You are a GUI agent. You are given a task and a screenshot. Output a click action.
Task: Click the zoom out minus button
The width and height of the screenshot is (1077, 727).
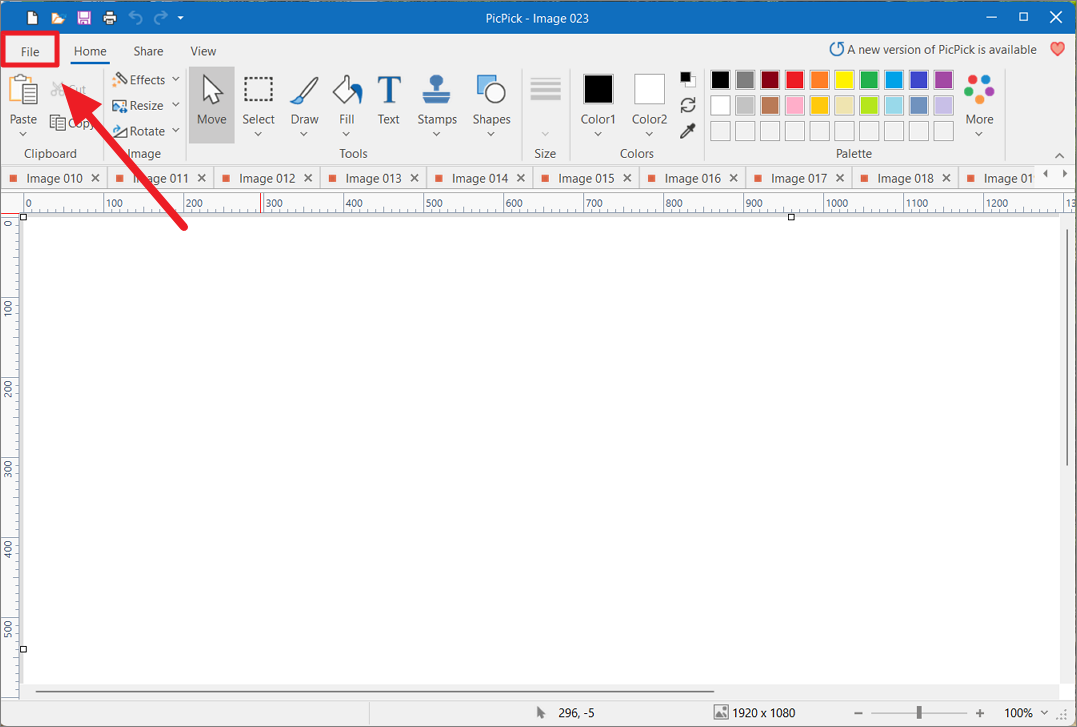tap(858, 713)
